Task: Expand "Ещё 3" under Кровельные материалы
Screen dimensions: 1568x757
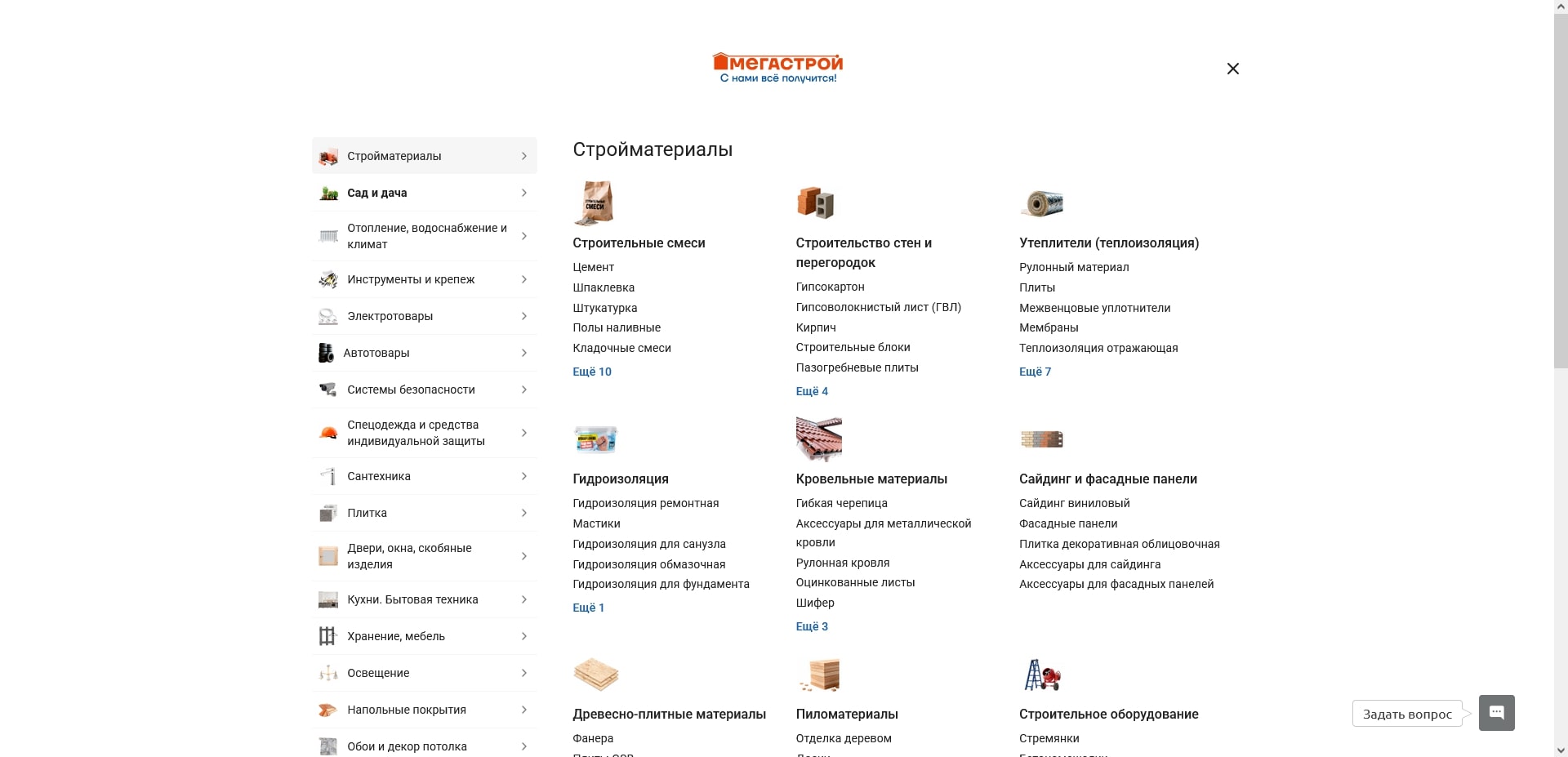Action: click(x=812, y=626)
